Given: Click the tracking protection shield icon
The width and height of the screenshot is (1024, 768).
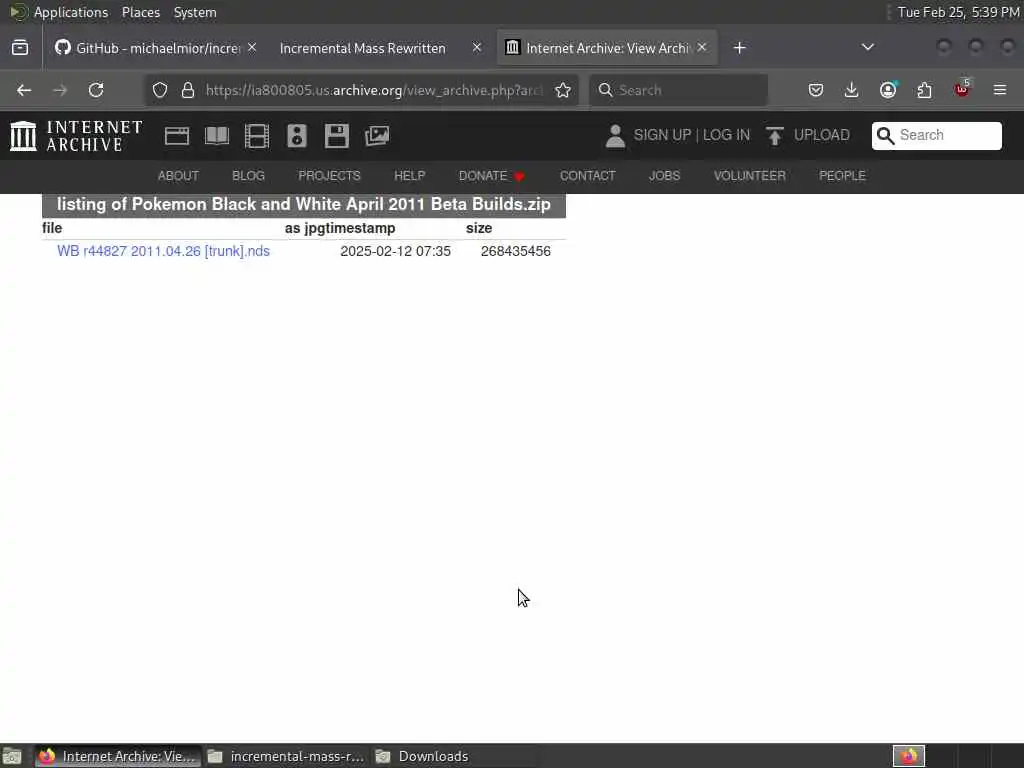Looking at the screenshot, I should tap(160, 90).
